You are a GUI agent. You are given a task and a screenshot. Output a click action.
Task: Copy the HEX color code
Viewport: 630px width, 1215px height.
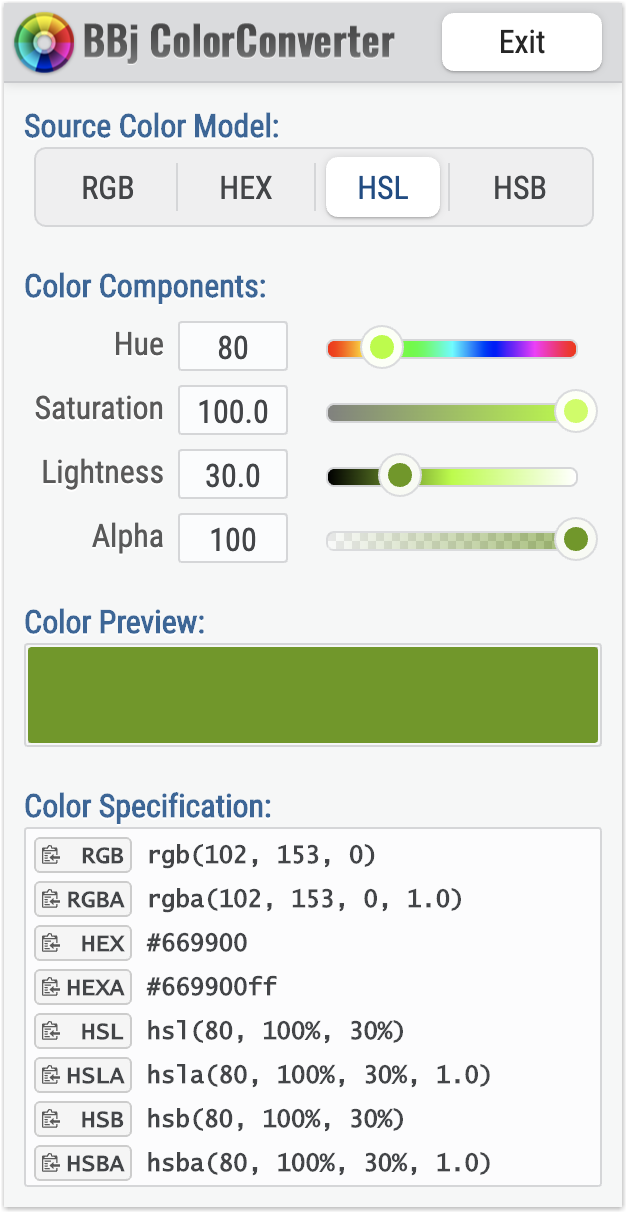coord(84,943)
